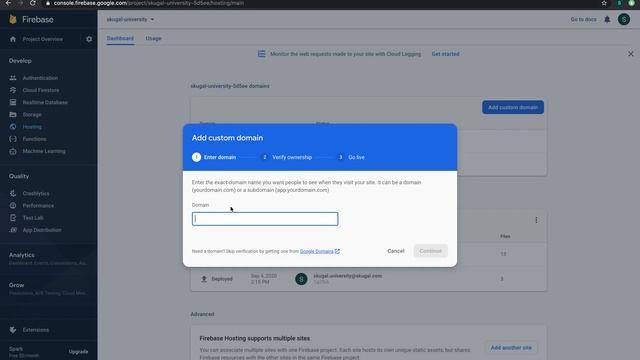Click the Quality section heading

click(x=19, y=176)
